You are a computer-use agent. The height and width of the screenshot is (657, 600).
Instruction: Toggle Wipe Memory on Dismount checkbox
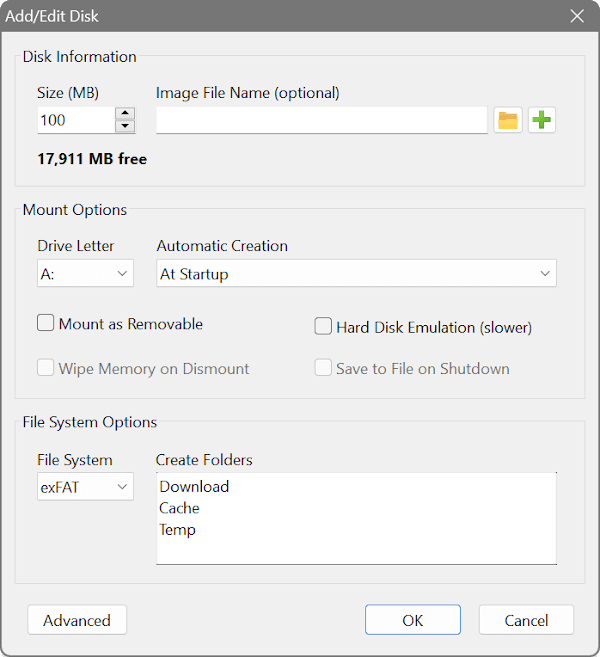point(45,368)
